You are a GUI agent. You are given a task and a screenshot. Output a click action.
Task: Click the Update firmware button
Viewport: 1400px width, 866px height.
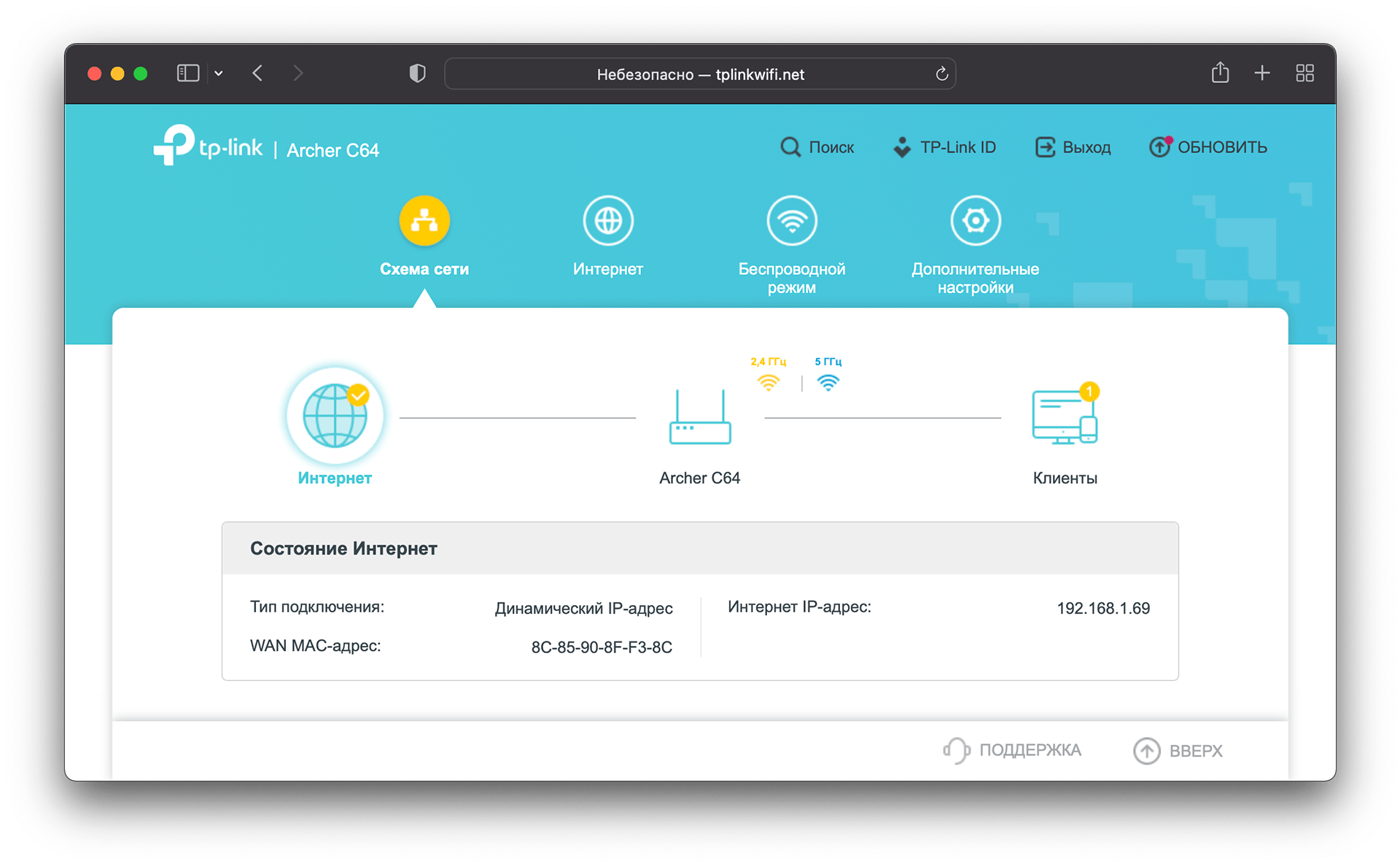[x=1208, y=147]
